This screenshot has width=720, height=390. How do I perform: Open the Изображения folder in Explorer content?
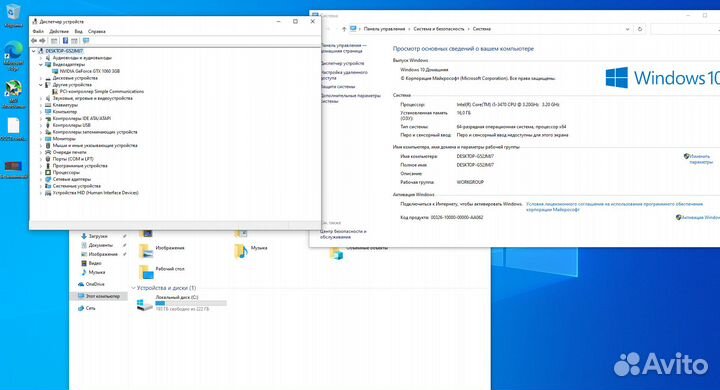tap(162, 250)
